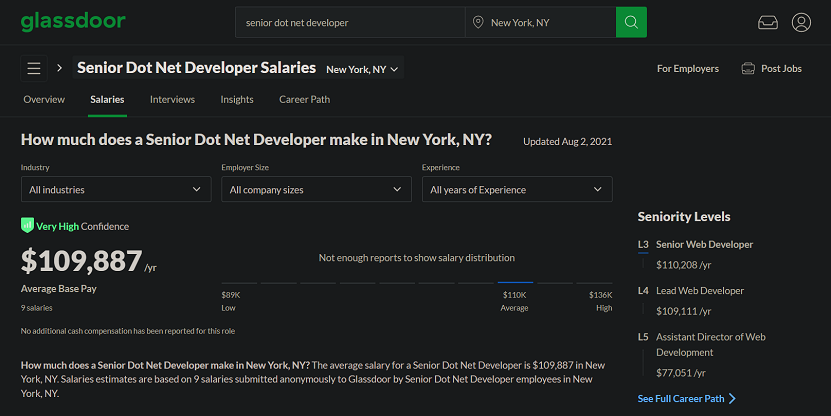Click the breadcrumb right-arrow chevron
The image size is (831, 416).
(59, 68)
